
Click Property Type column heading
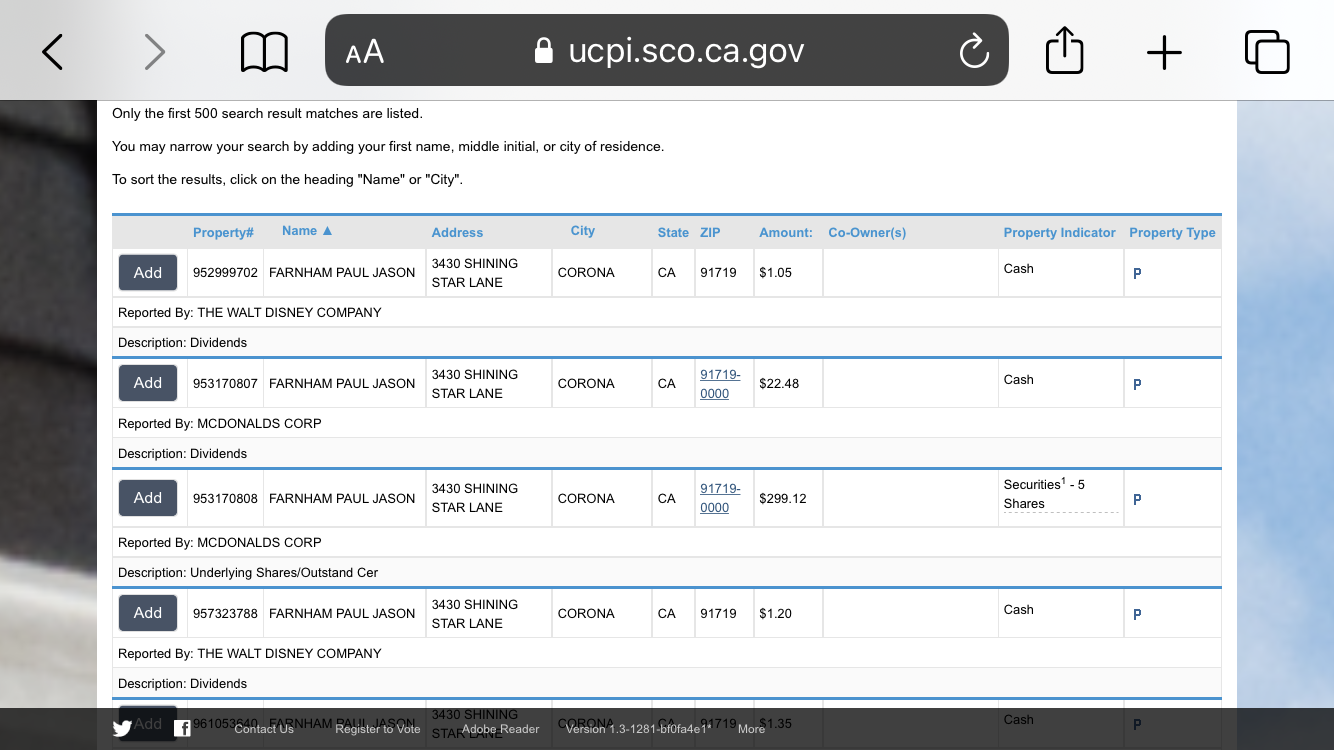click(1172, 232)
